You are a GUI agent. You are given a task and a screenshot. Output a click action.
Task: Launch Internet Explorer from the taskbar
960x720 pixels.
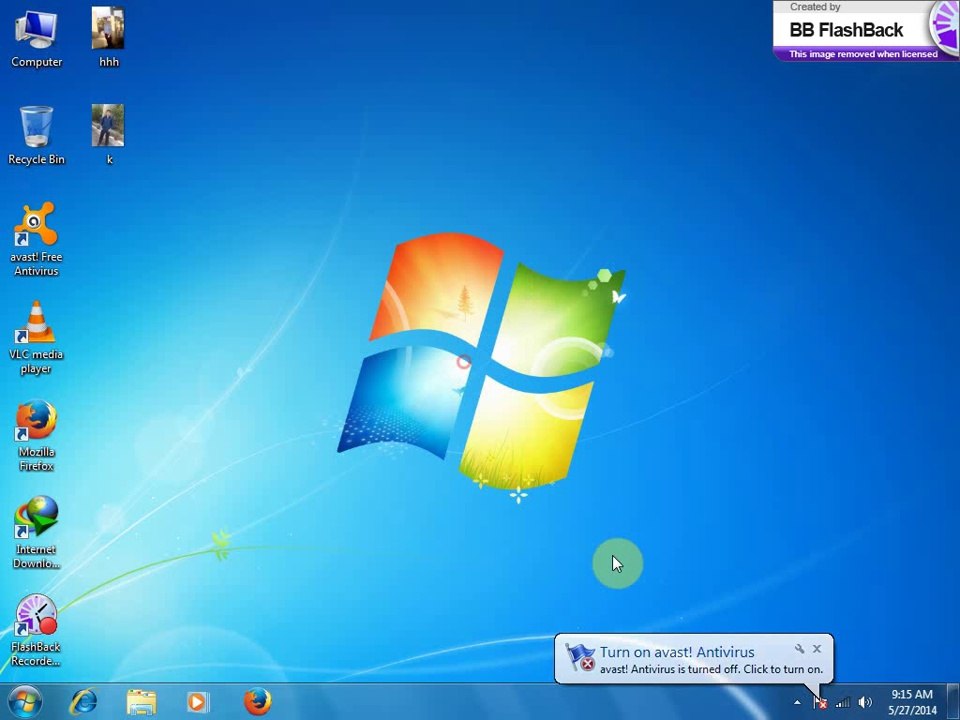pos(83,702)
